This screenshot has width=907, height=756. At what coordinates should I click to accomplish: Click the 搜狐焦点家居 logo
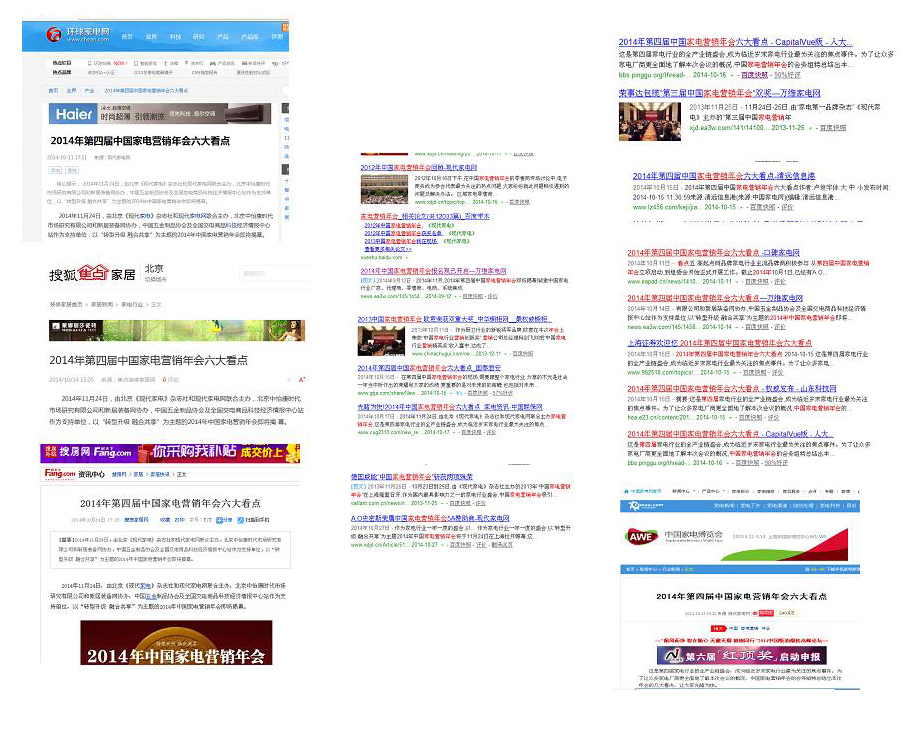click(92, 274)
